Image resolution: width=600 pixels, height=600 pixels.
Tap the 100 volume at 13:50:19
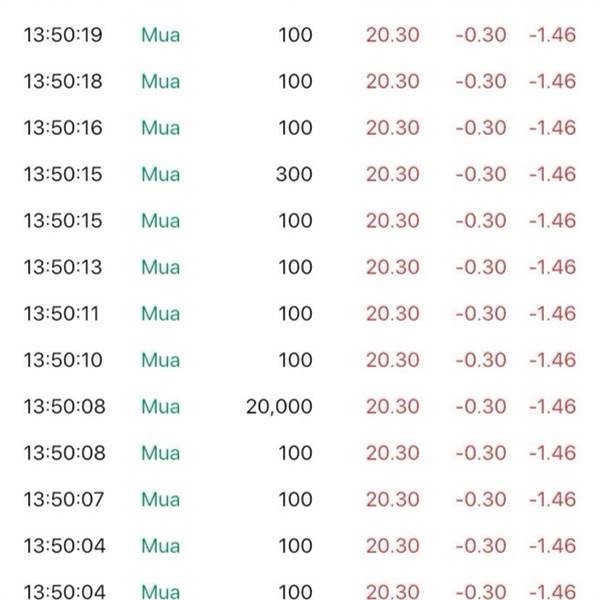295,35
